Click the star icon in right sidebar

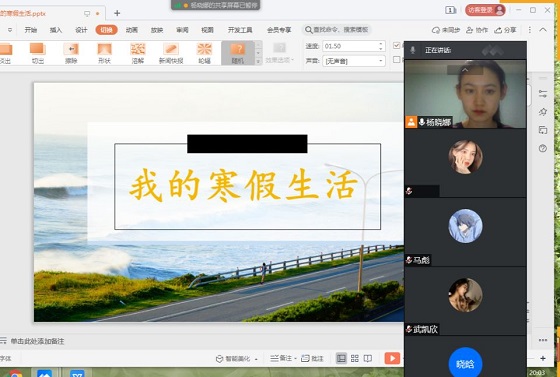(x=543, y=112)
